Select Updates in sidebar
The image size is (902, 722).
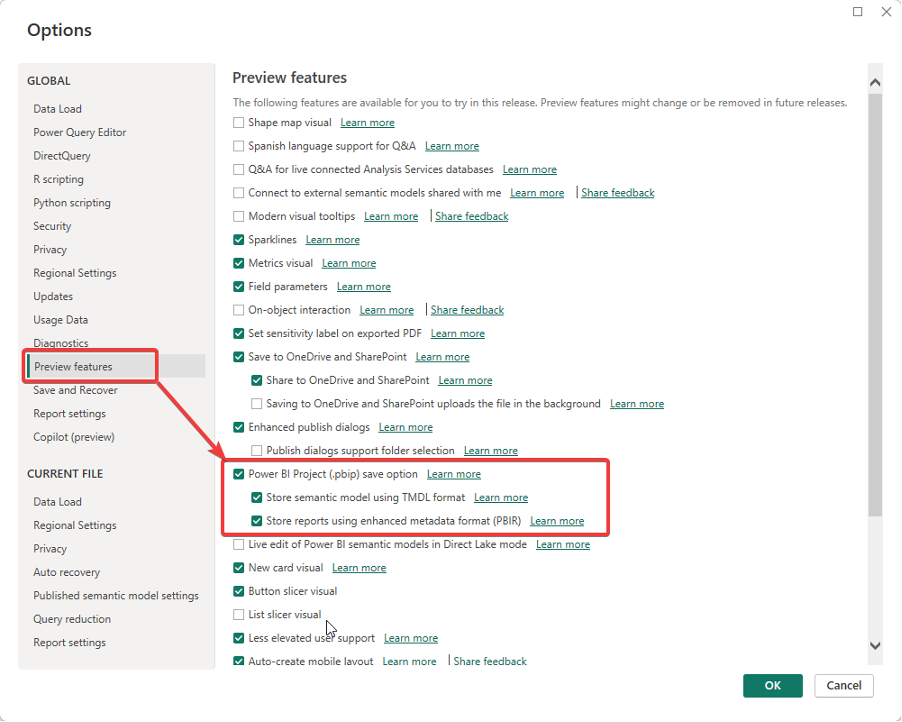point(53,296)
